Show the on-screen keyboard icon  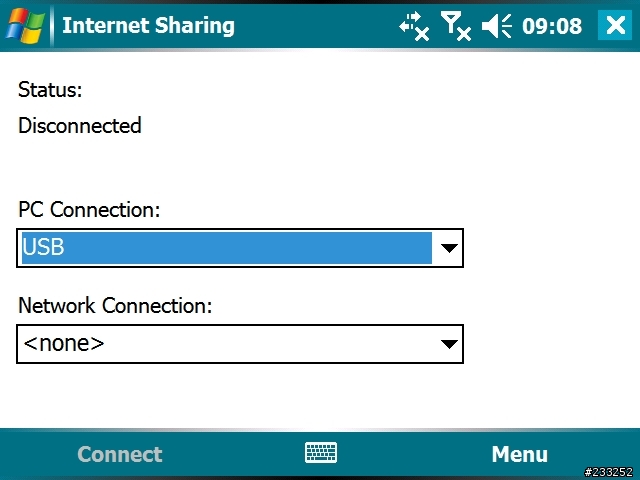tap(321, 453)
